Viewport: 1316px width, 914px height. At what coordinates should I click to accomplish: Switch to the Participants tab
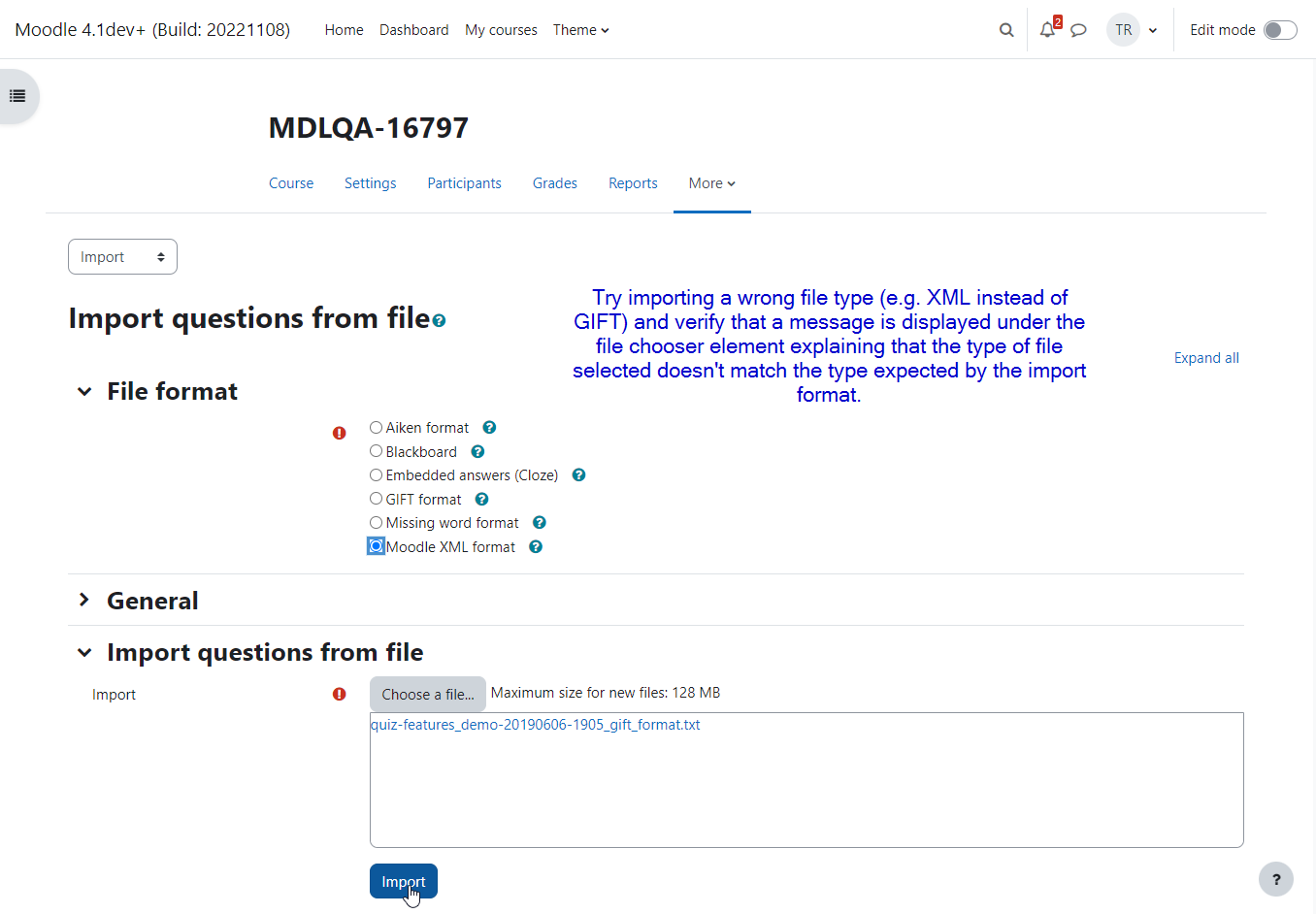pos(465,183)
